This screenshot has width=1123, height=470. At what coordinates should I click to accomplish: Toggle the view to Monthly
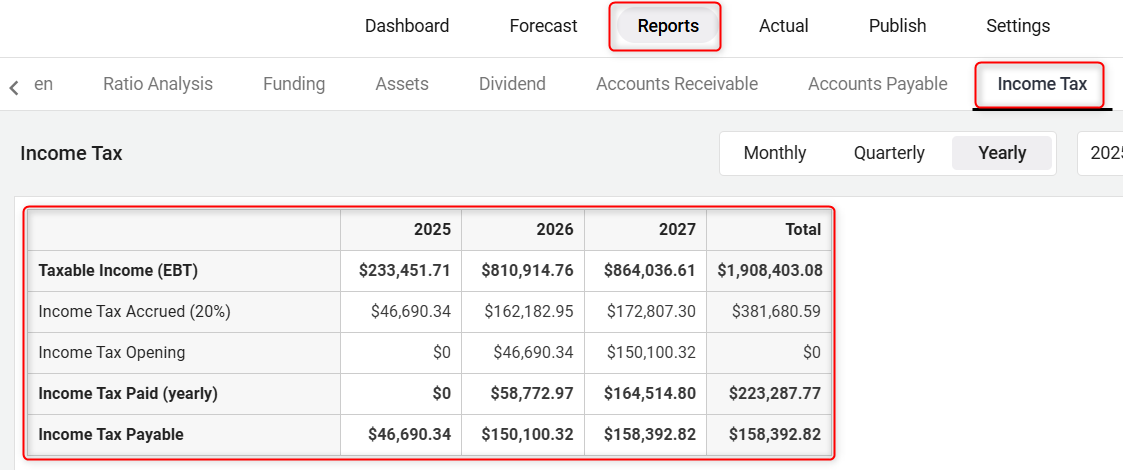(775, 153)
